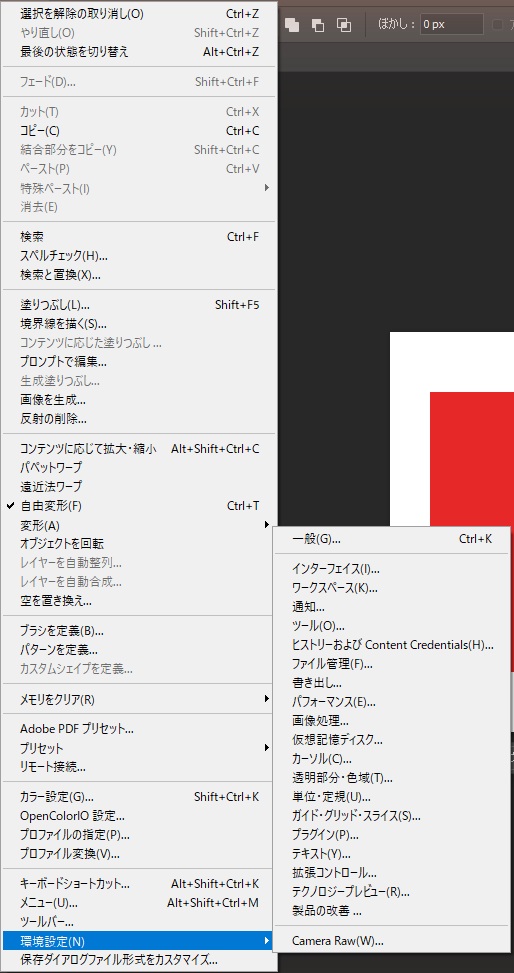Viewport: 514px width, 973px height.
Task: Open 検索と置換(X)... menu item
Action: [140, 274]
